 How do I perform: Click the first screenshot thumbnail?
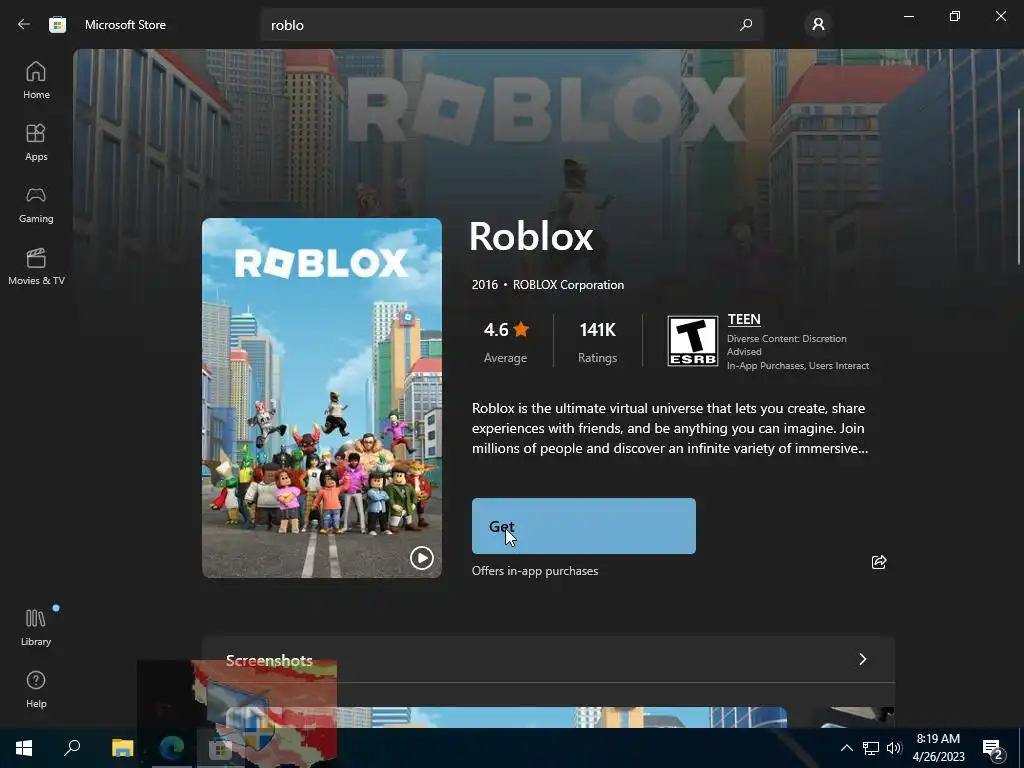coord(506,717)
